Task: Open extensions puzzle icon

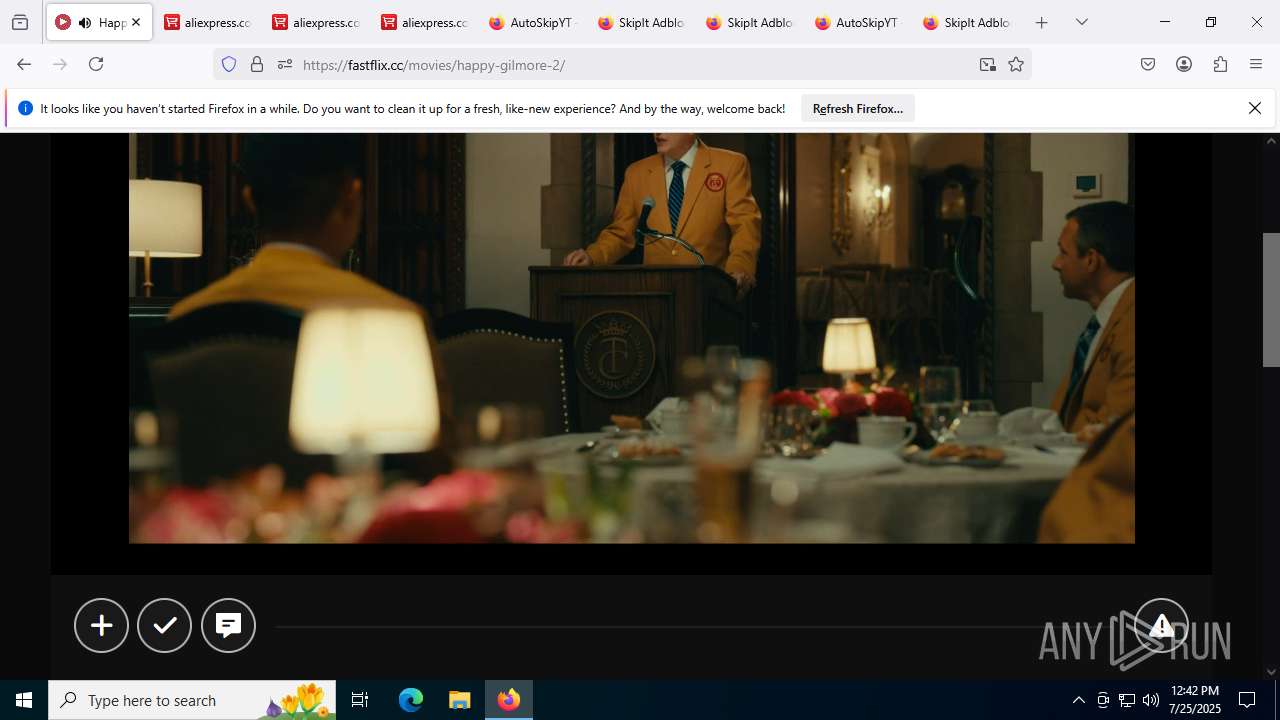Action: click(1220, 64)
